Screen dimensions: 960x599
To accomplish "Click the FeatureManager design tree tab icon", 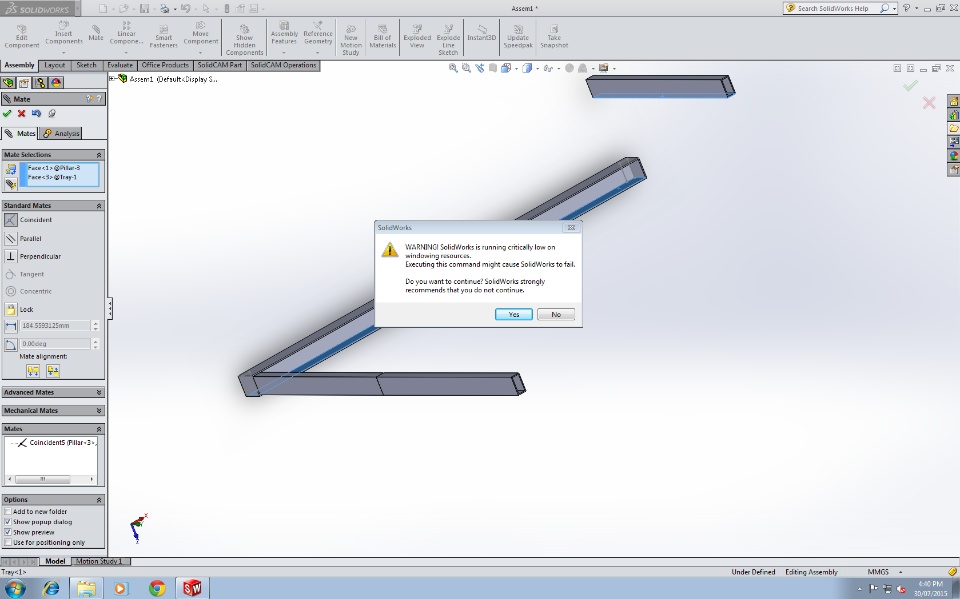I will click(x=9, y=83).
